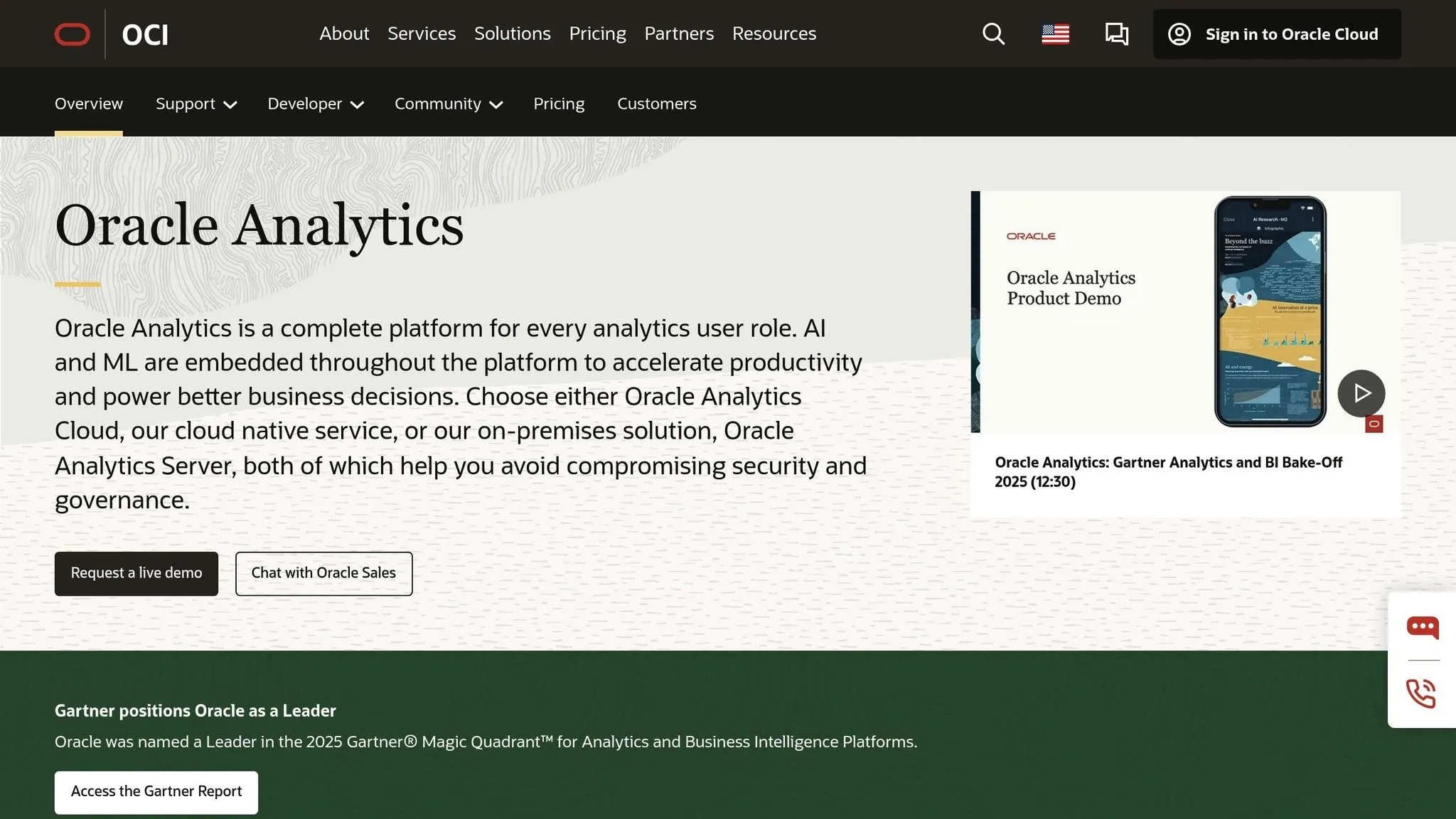The image size is (1456, 819).
Task: Open the Resources menu
Action: (x=774, y=33)
